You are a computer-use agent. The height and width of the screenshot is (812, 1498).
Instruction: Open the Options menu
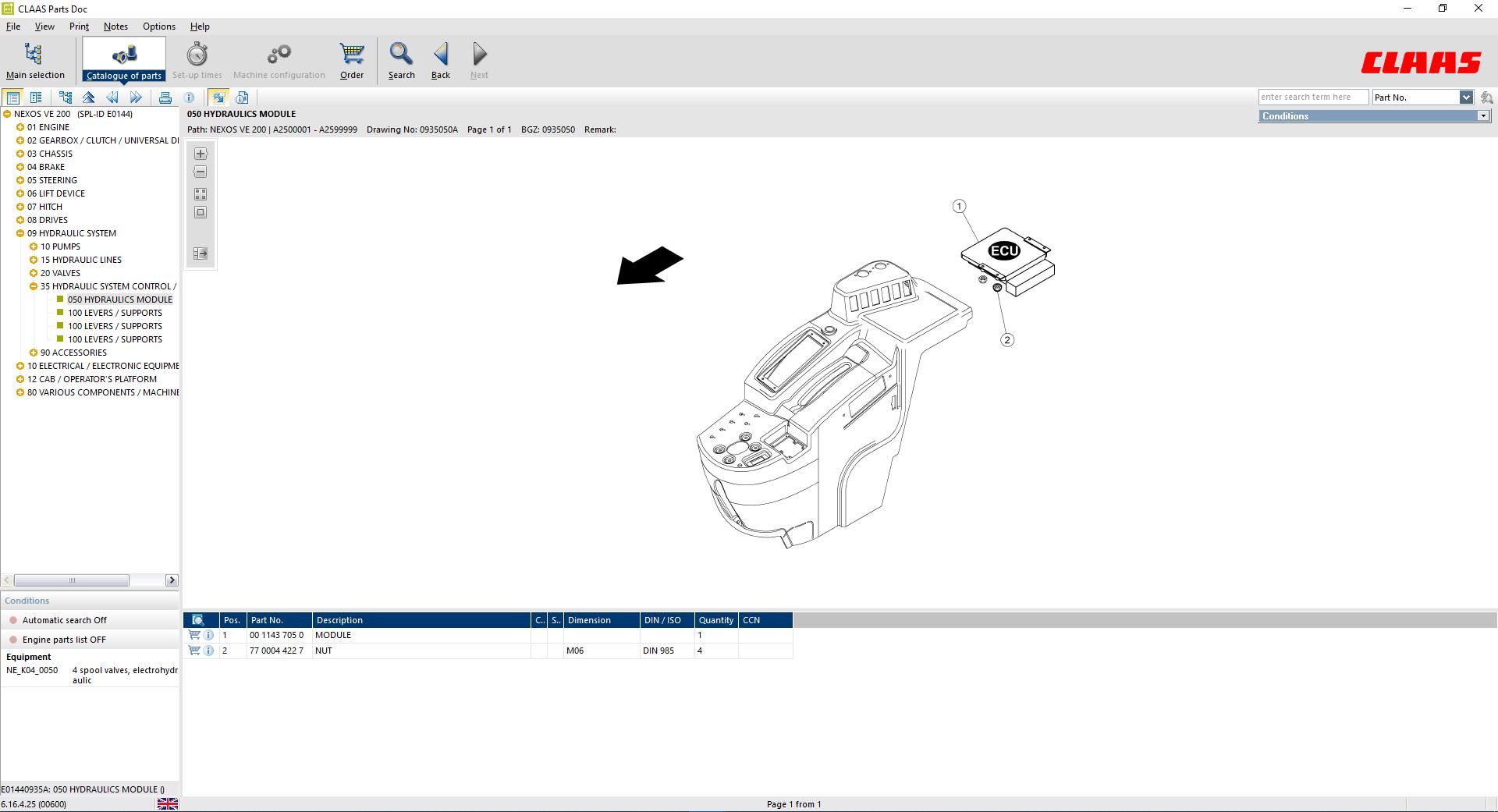click(158, 26)
